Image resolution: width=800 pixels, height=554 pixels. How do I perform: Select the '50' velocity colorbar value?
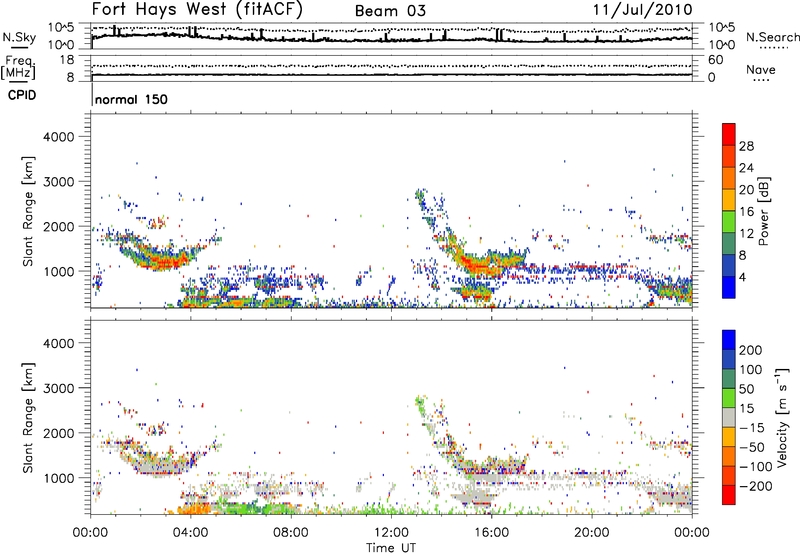[746, 389]
